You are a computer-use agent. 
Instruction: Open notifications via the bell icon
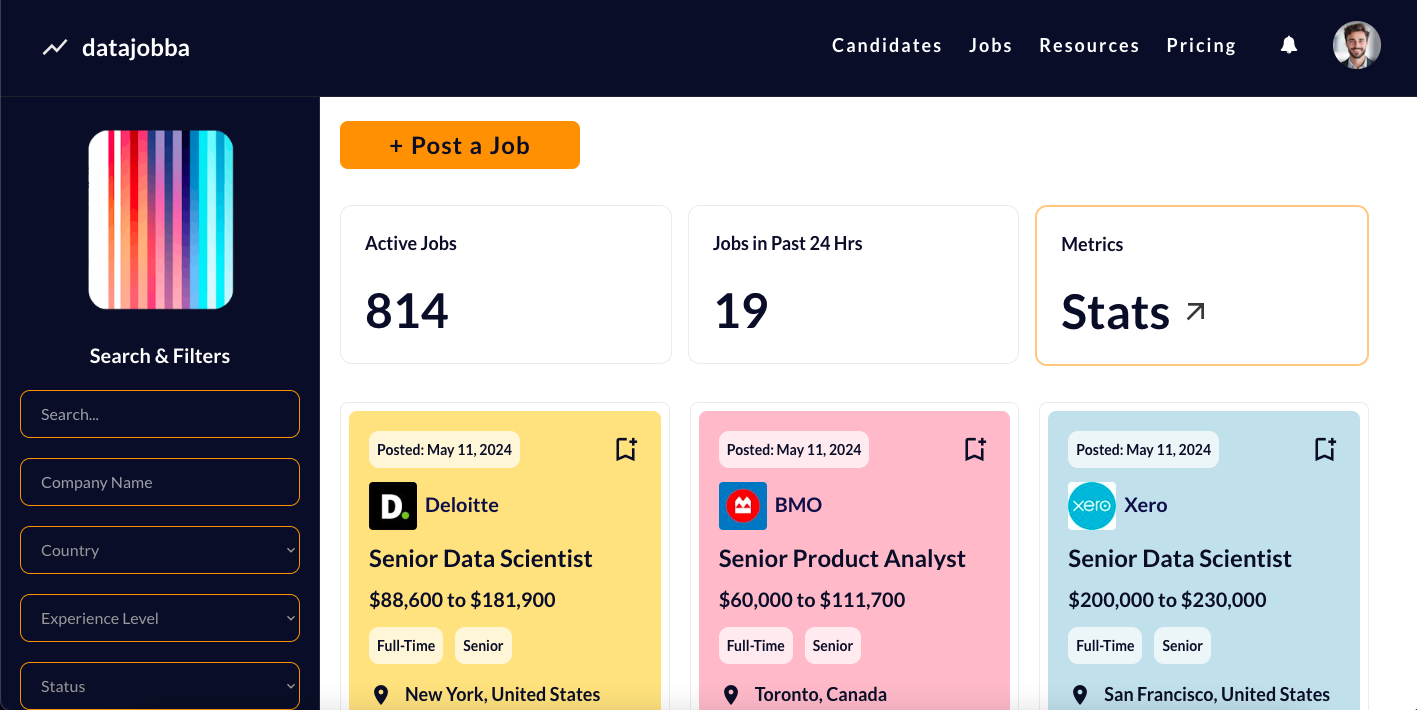tap(1289, 45)
